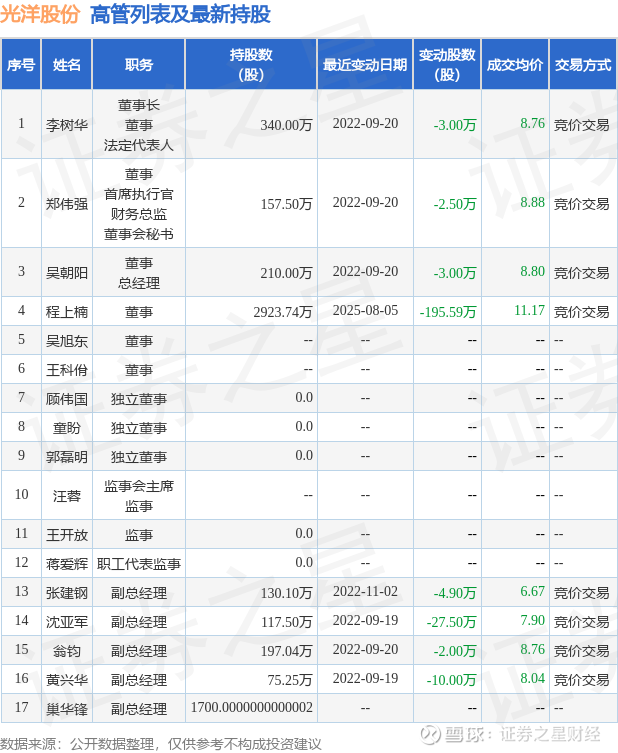Select the name 程上楠
The image size is (618, 753).
67,312
